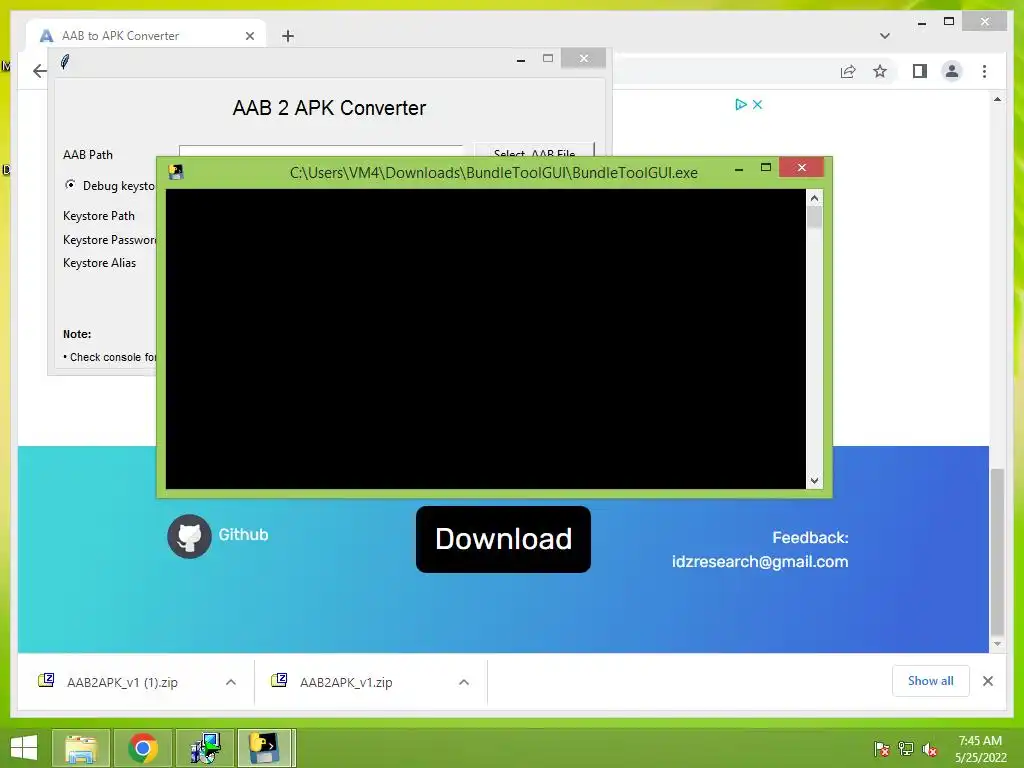
Task: Click the console scrollbar up arrow
Action: (x=814, y=198)
